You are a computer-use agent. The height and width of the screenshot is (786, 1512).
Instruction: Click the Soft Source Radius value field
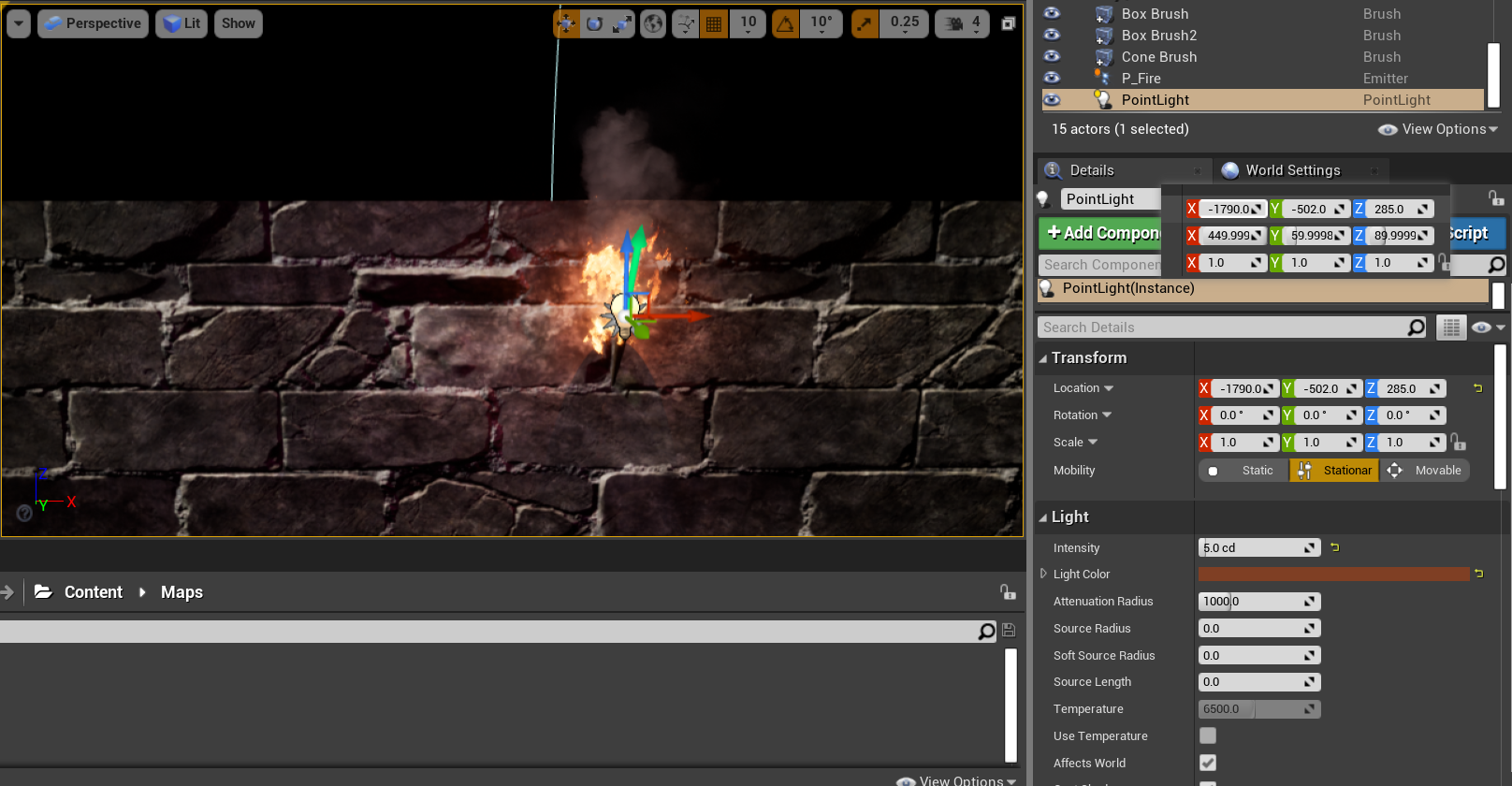(x=1259, y=656)
